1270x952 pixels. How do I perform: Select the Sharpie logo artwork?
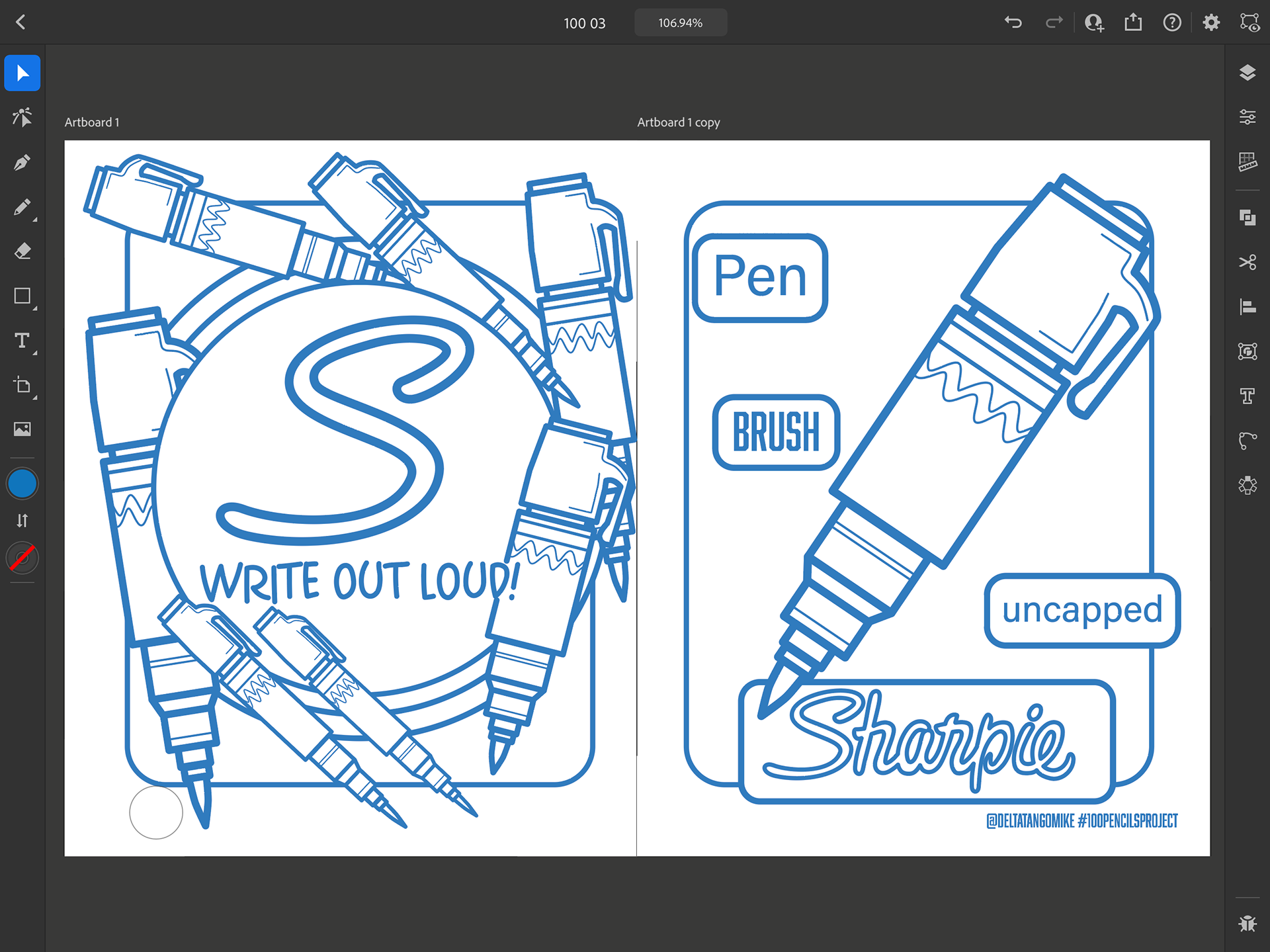click(919, 742)
